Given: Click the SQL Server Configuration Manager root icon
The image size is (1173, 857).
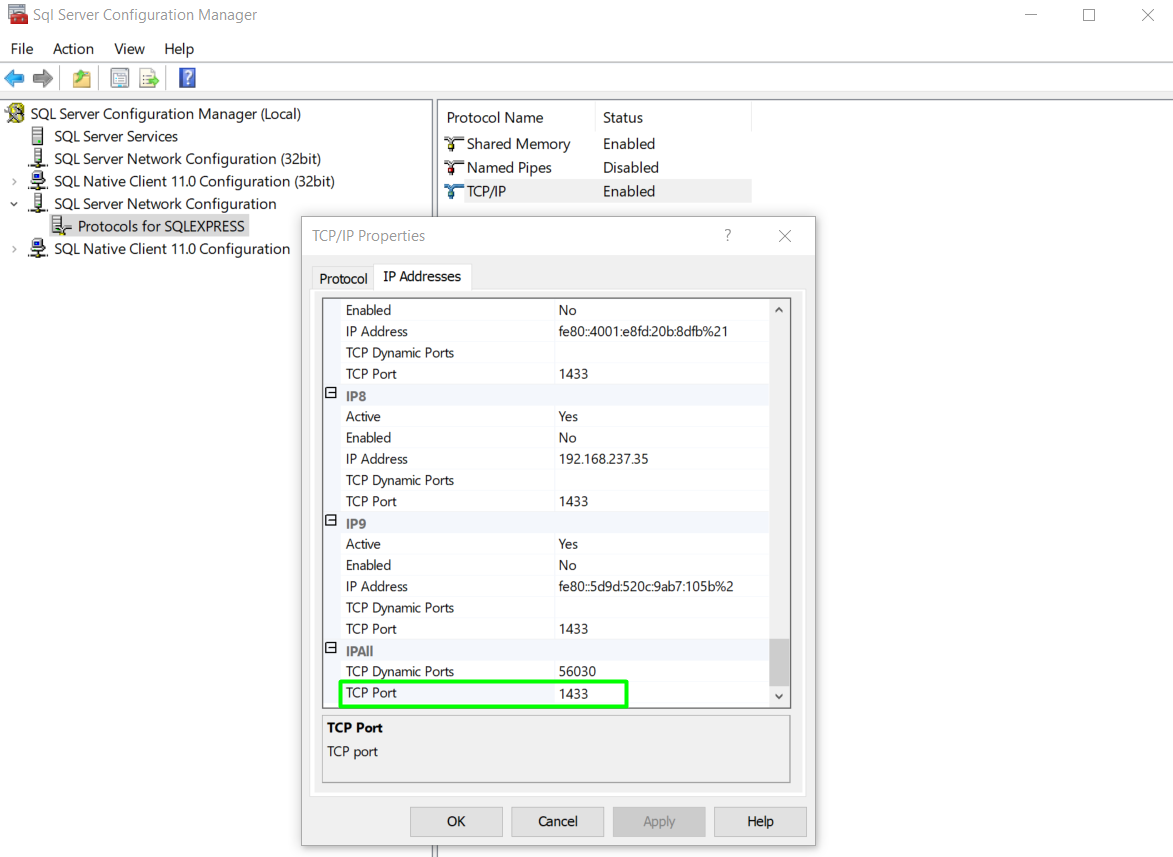Looking at the screenshot, I should [x=15, y=114].
